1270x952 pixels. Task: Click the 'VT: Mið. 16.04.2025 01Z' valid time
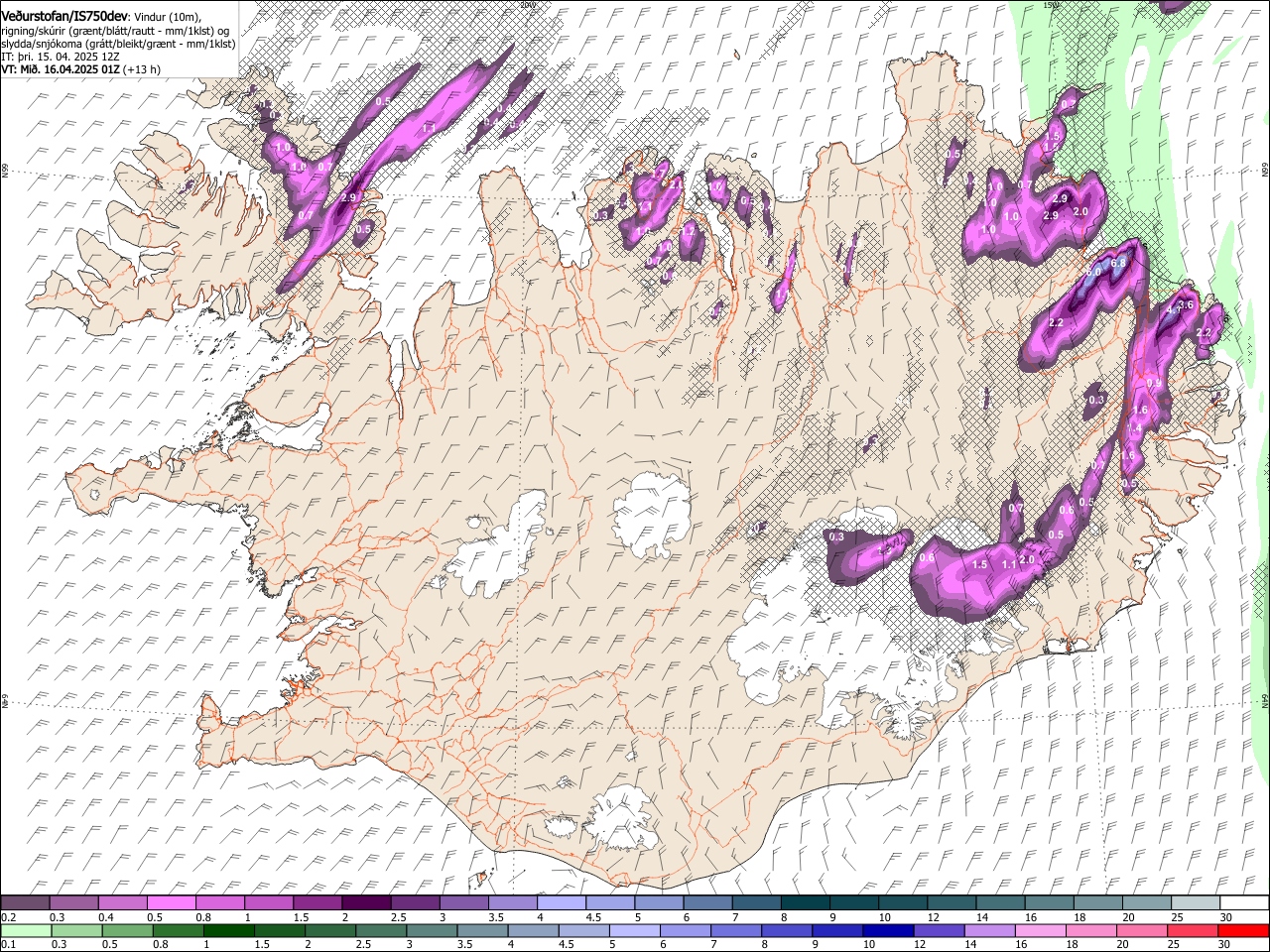pos(62,69)
